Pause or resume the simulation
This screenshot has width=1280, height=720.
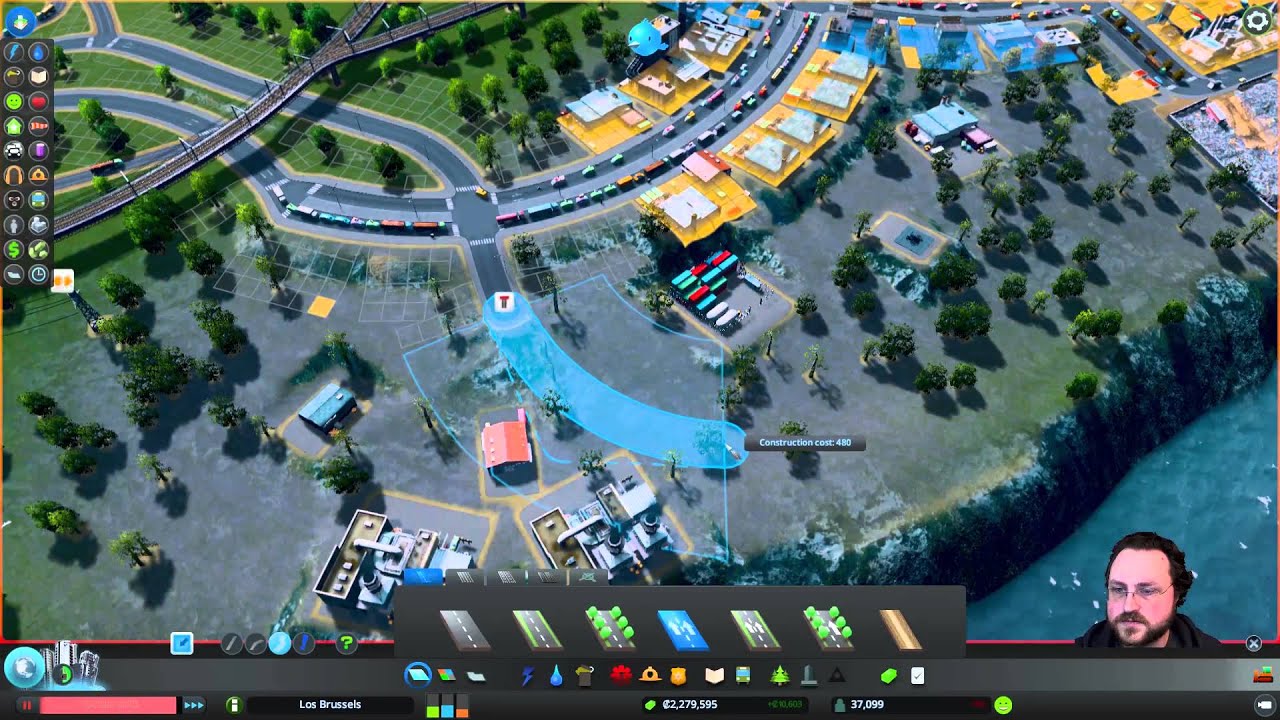pyautogui.click(x=27, y=705)
